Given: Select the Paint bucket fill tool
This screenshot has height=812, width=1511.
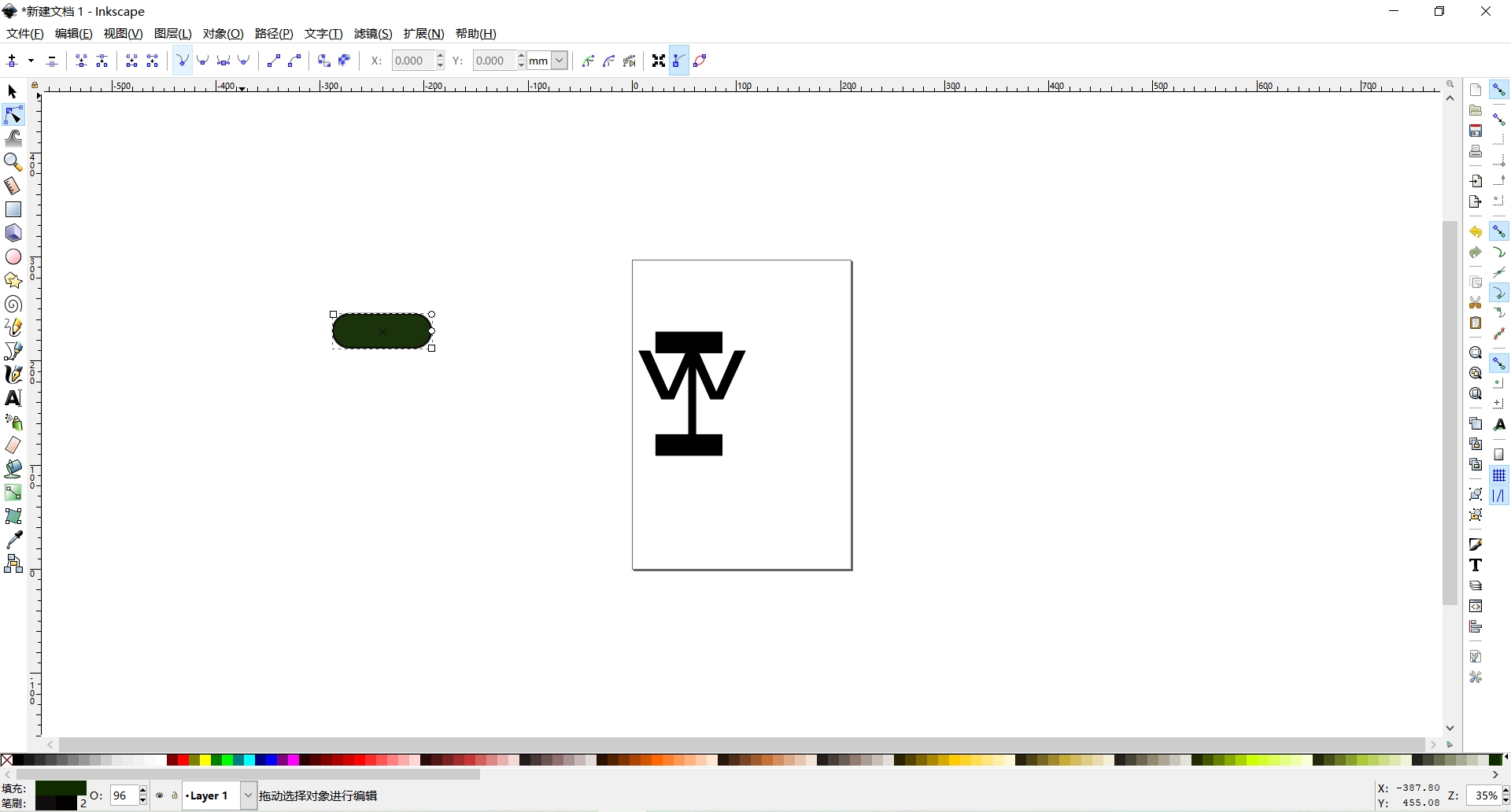Looking at the screenshot, I should (13, 469).
